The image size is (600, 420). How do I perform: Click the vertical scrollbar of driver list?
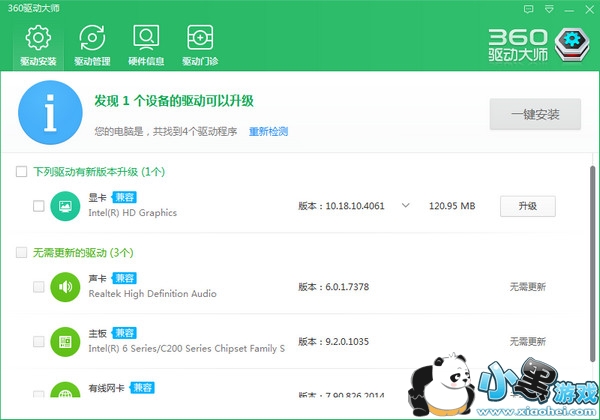[x=592, y=264]
